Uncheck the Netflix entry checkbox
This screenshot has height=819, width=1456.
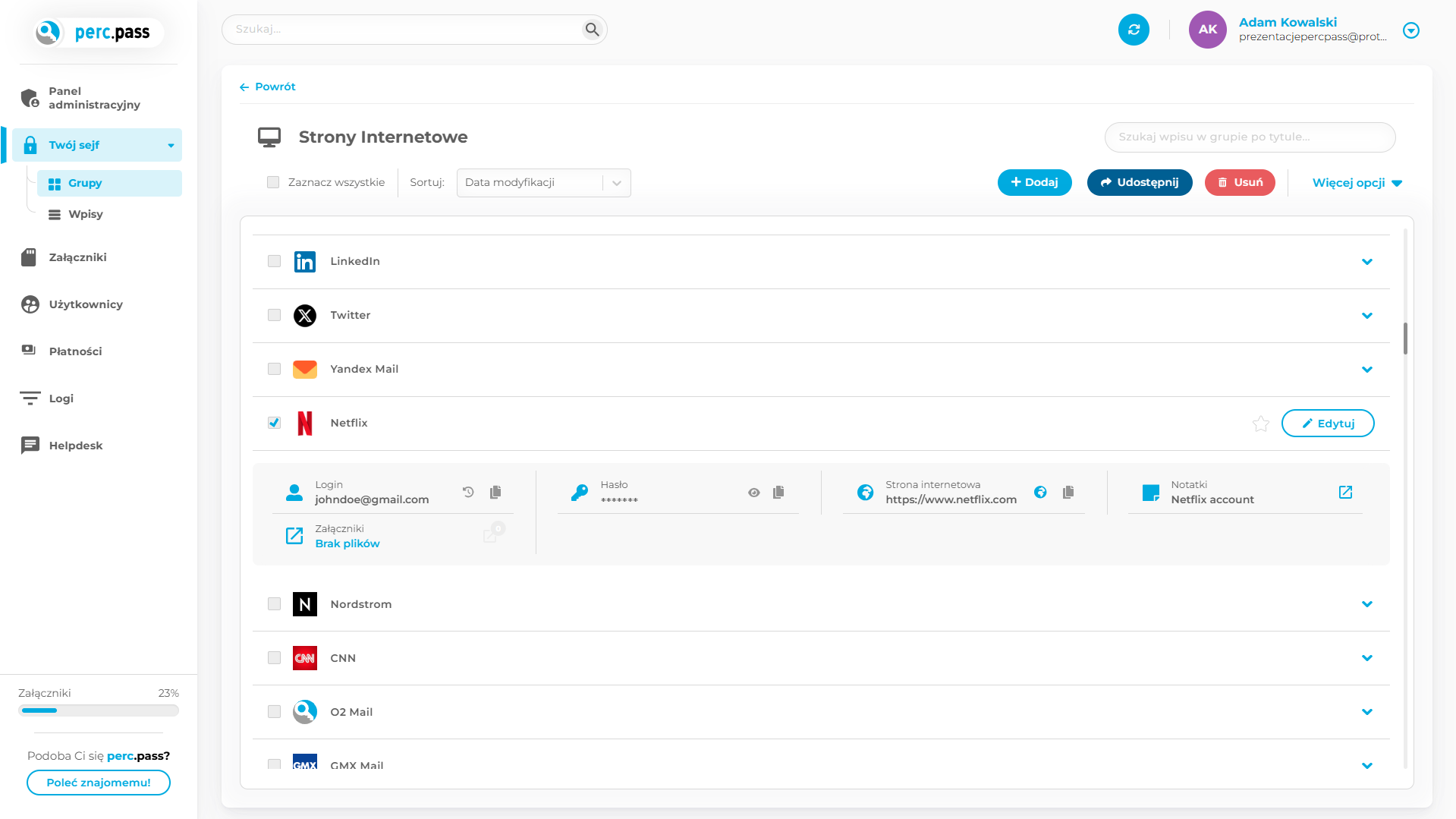click(274, 423)
